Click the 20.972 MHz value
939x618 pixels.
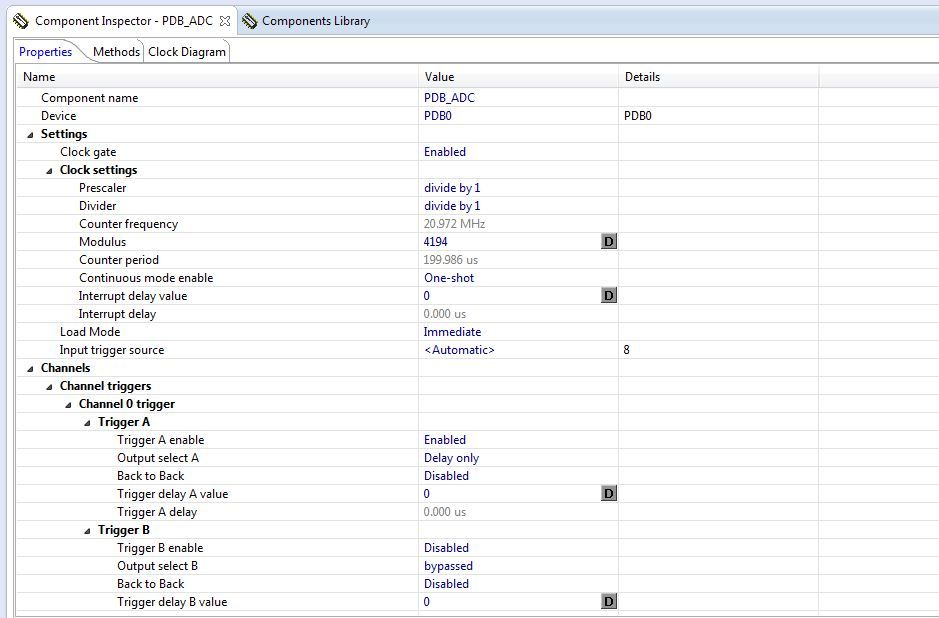pyautogui.click(x=454, y=224)
